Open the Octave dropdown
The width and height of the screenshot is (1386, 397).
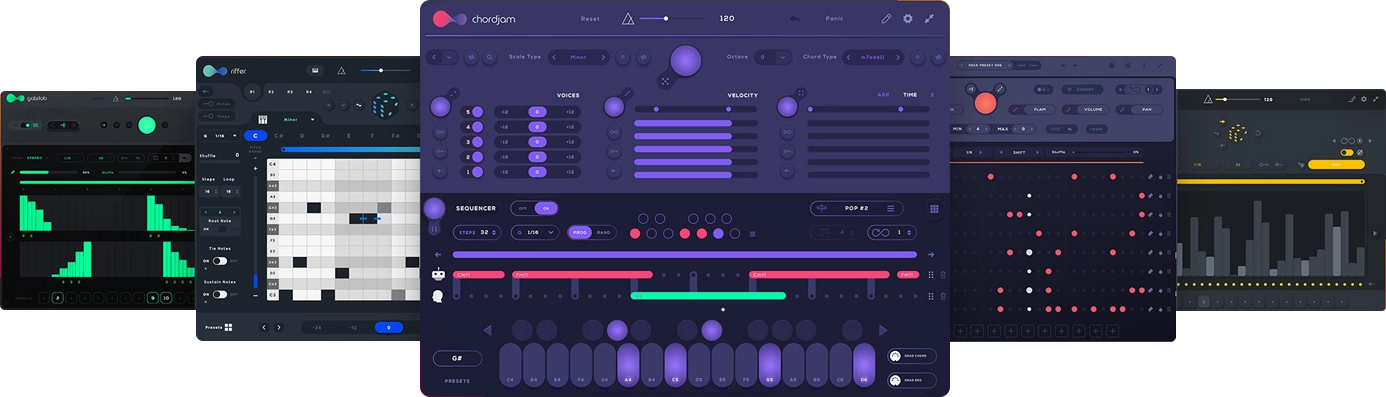(773, 57)
